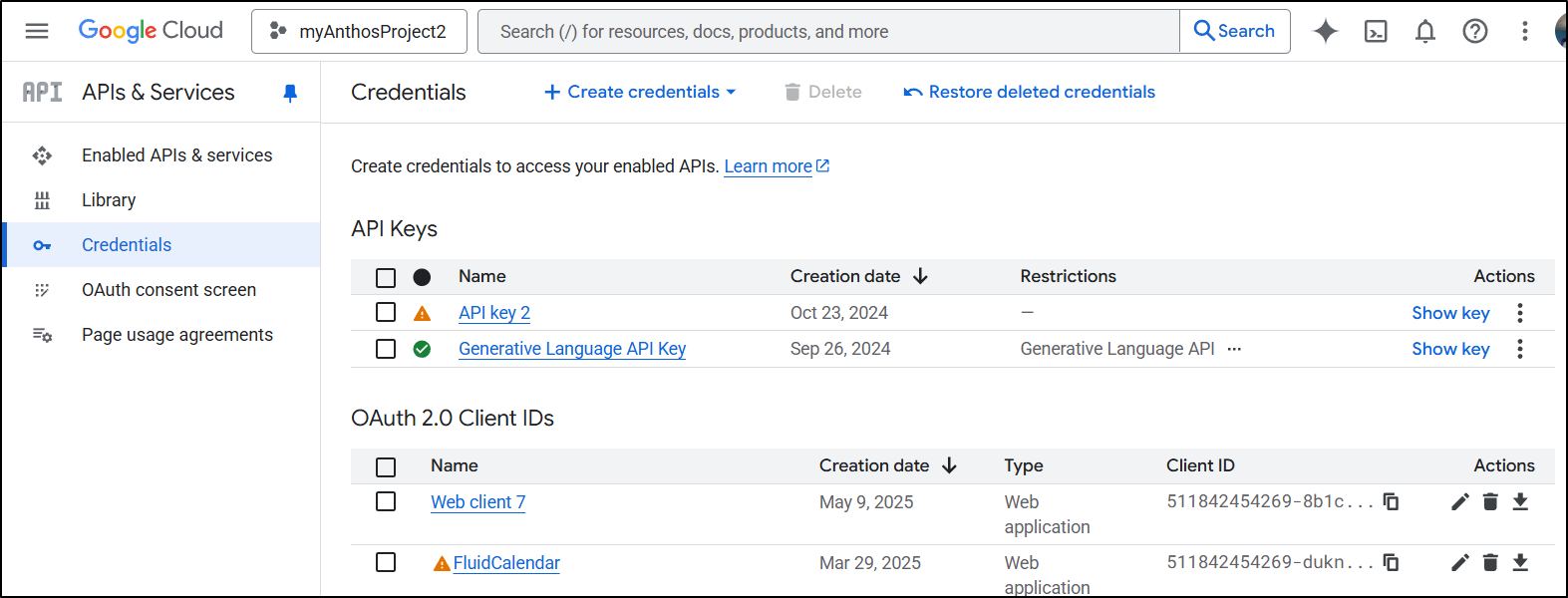This screenshot has height=598, width=1568.
Task: Open Web client 7 link
Action: tap(477, 502)
